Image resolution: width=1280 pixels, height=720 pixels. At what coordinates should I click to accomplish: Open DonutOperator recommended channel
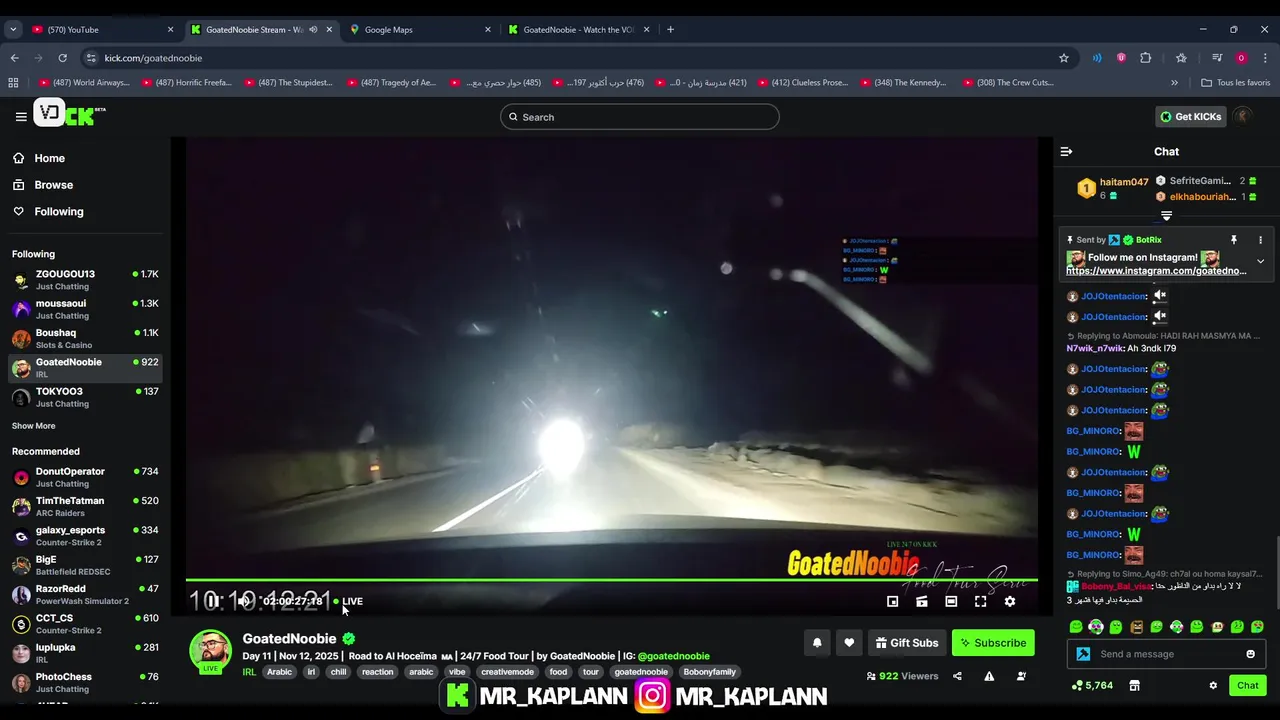[x=85, y=477]
